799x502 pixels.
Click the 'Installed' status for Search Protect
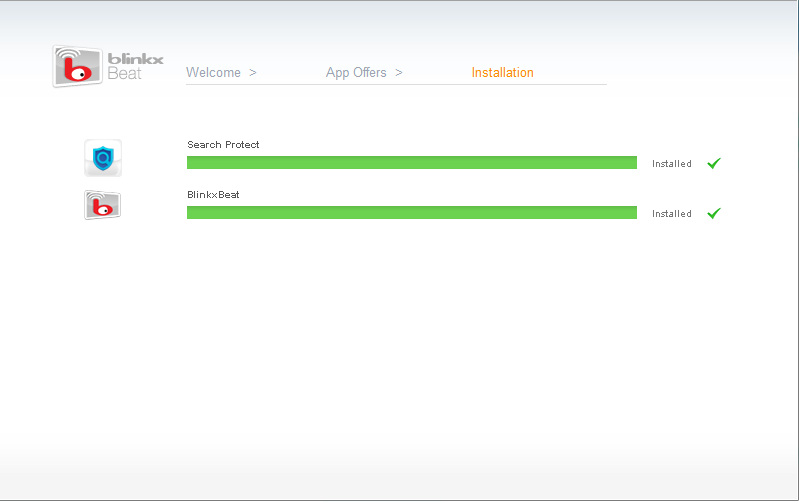(672, 164)
